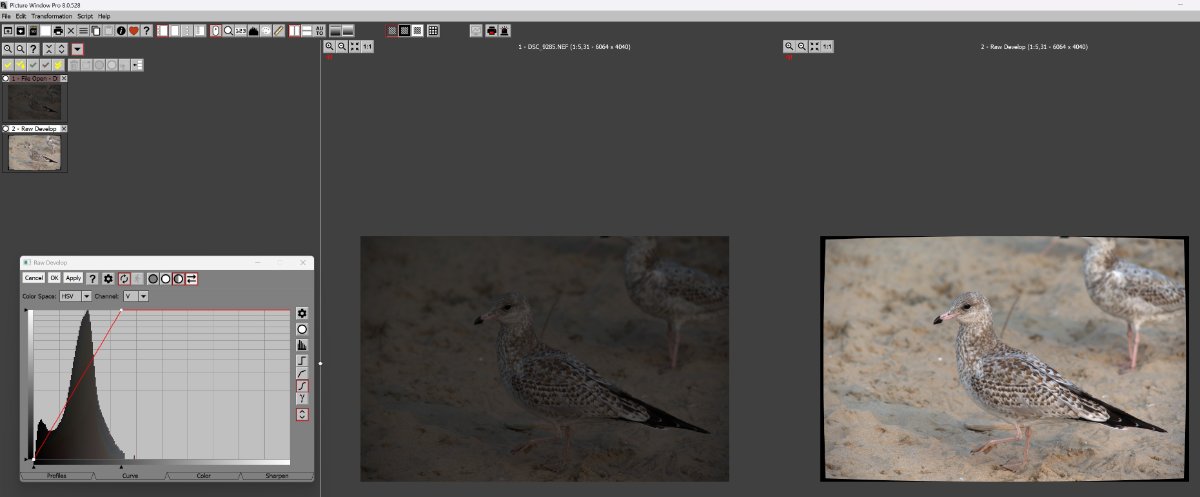
Task: Toggle the radio circle on 2 - Raw Develop
Action: (x=6, y=129)
